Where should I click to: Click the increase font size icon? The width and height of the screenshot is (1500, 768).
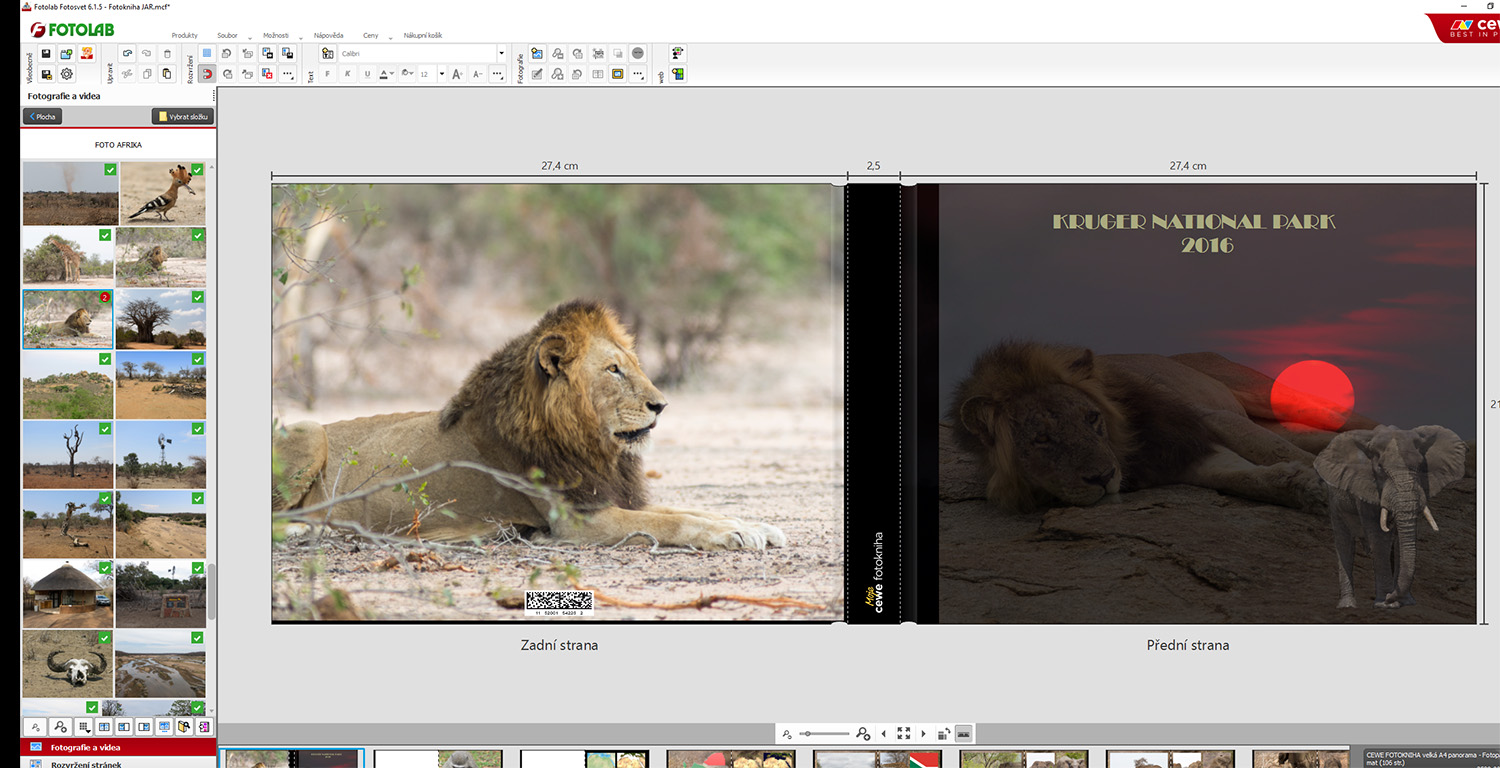(457, 74)
